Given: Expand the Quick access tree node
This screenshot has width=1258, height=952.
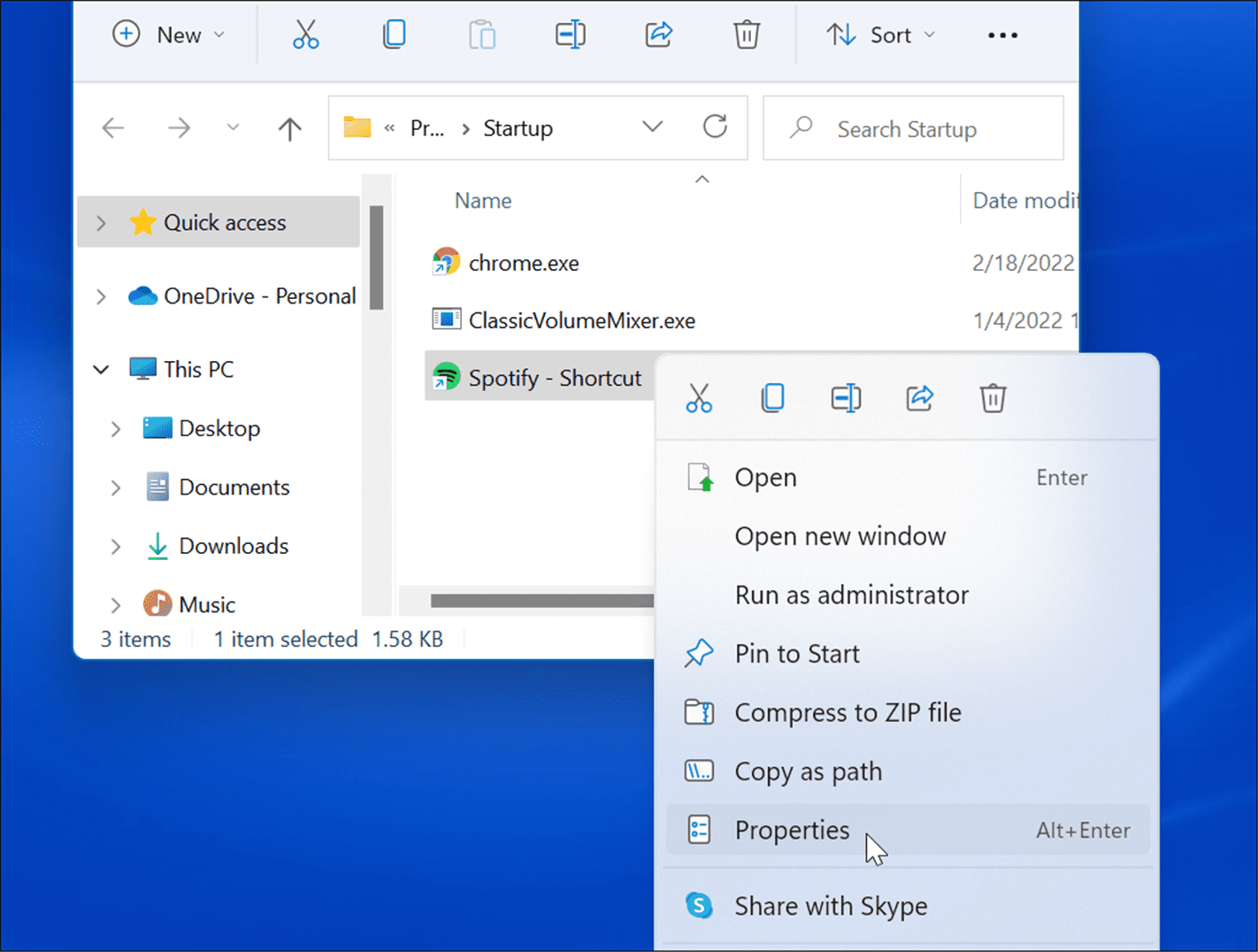Looking at the screenshot, I should click(x=102, y=223).
